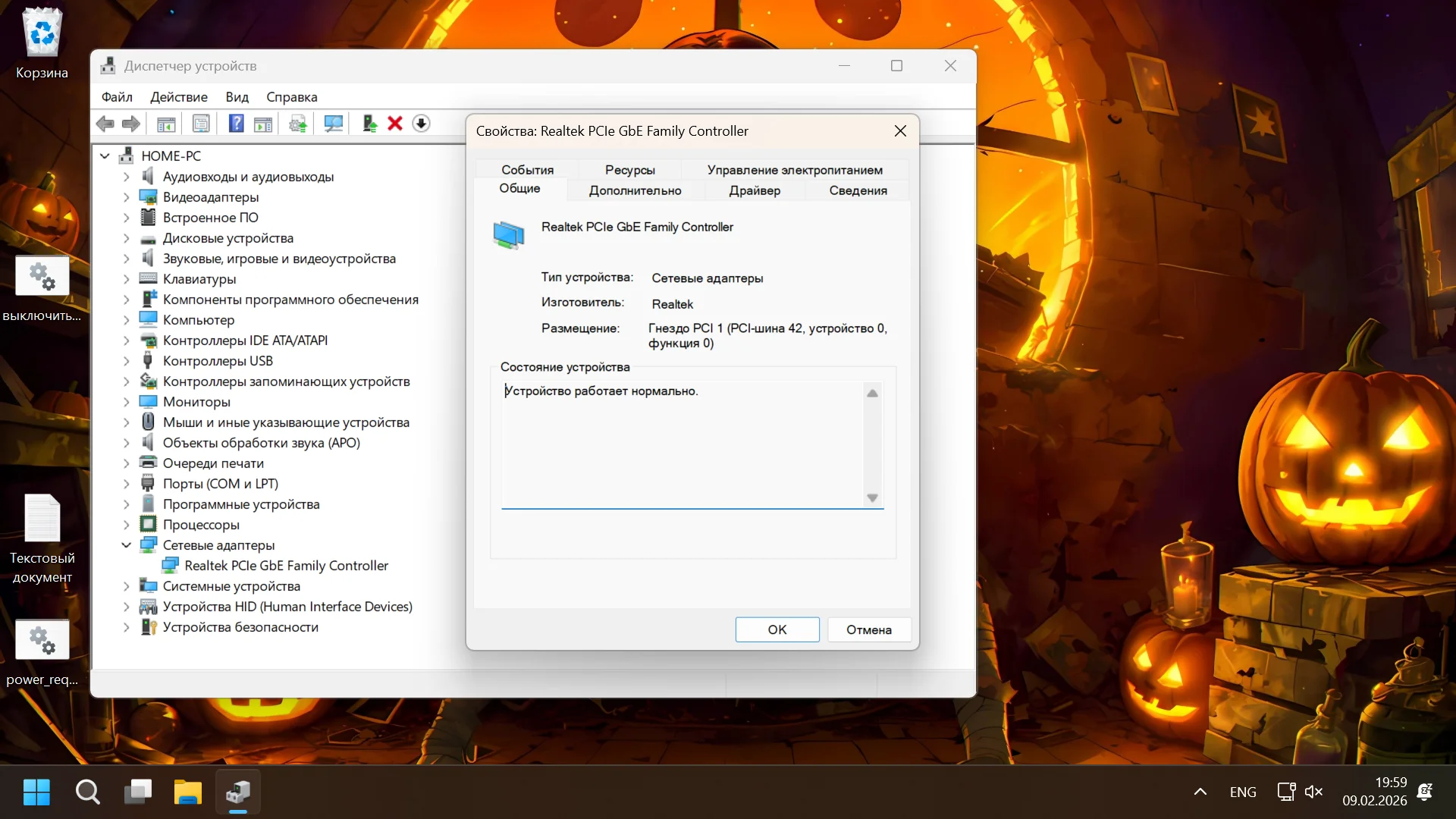Click the Отмена button

[868, 629]
